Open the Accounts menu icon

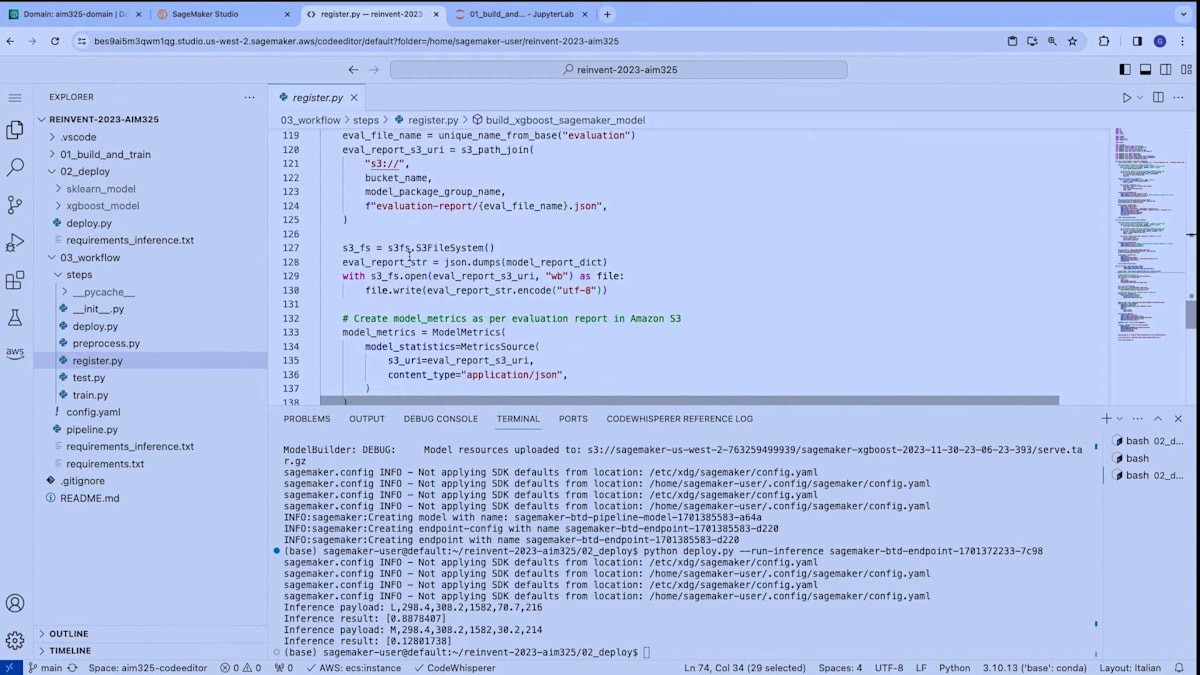click(15, 603)
